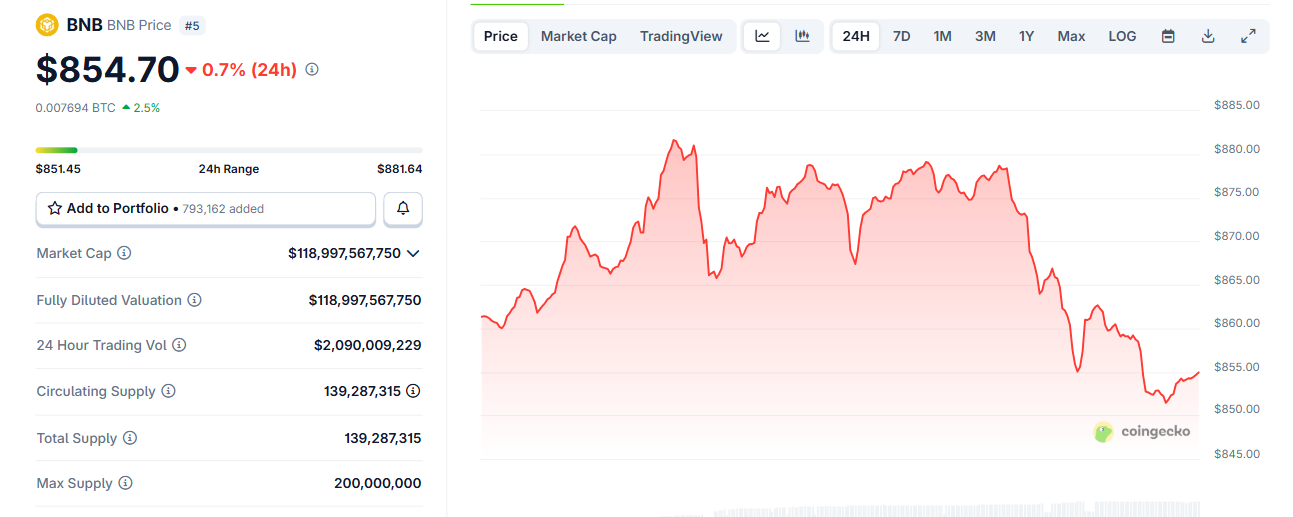Click the $850.00 axis label
Image resolution: width=1293 pixels, height=517 pixels.
(x=1236, y=409)
